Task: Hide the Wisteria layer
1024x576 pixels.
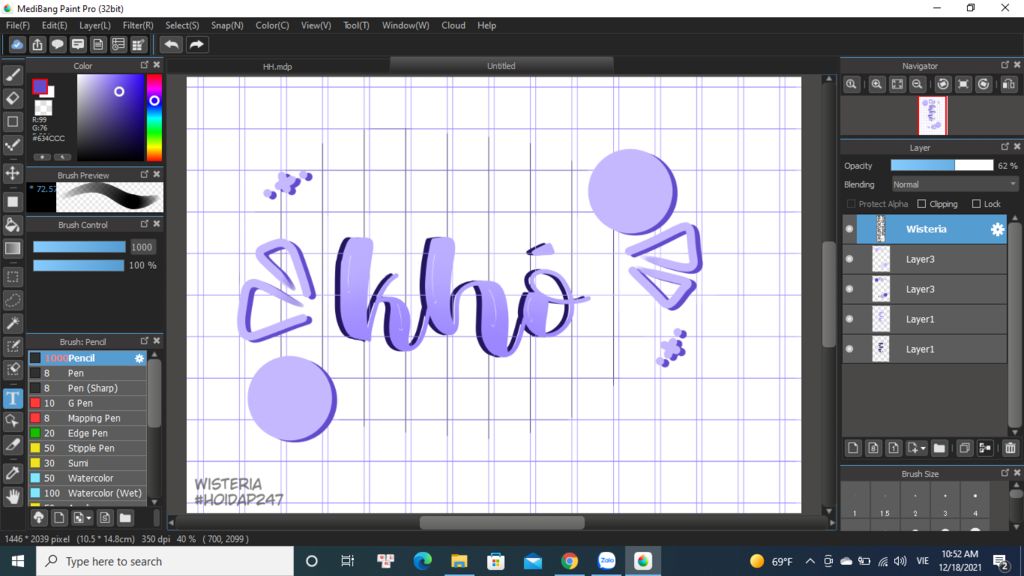Action: (x=849, y=229)
